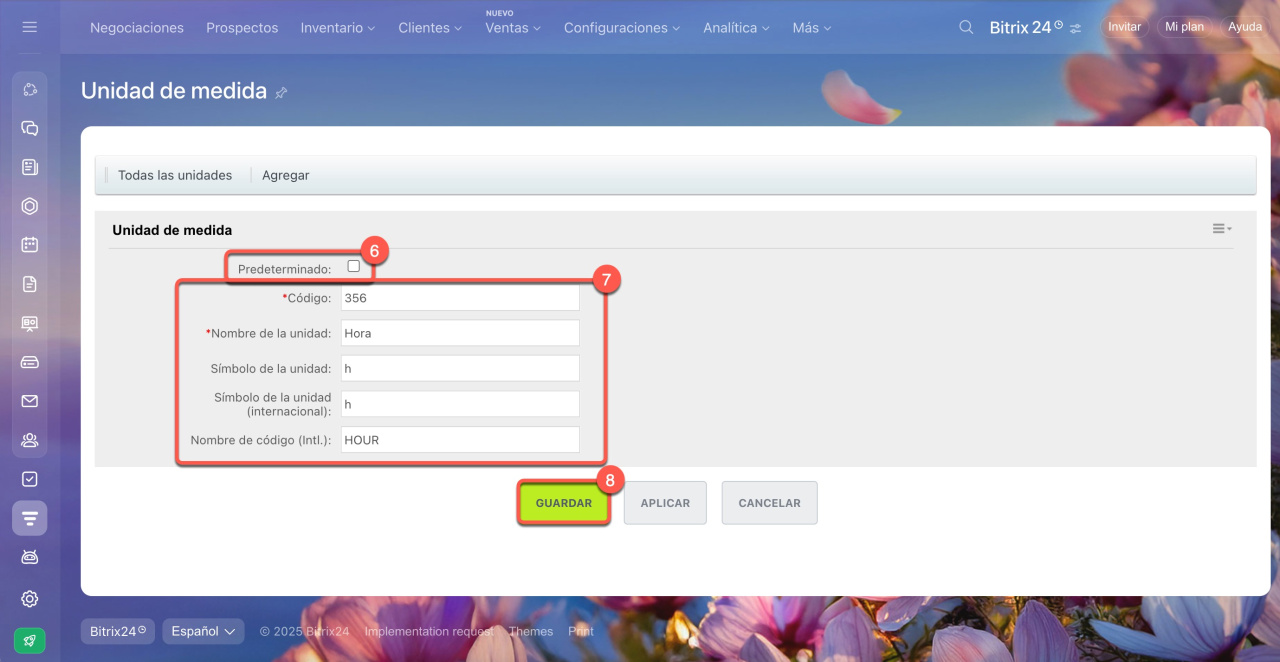The width and height of the screenshot is (1280, 662).
Task: Click the search magnifier icon
Action: pos(966,27)
